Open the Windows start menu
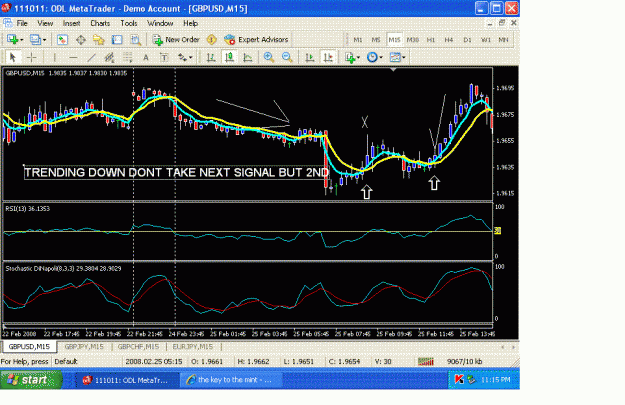 (31, 379)
